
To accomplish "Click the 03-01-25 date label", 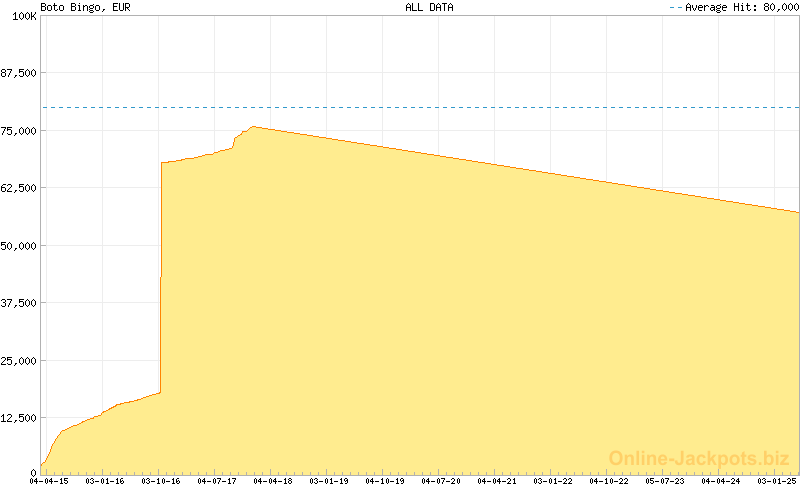I will (x=776, y=481).
